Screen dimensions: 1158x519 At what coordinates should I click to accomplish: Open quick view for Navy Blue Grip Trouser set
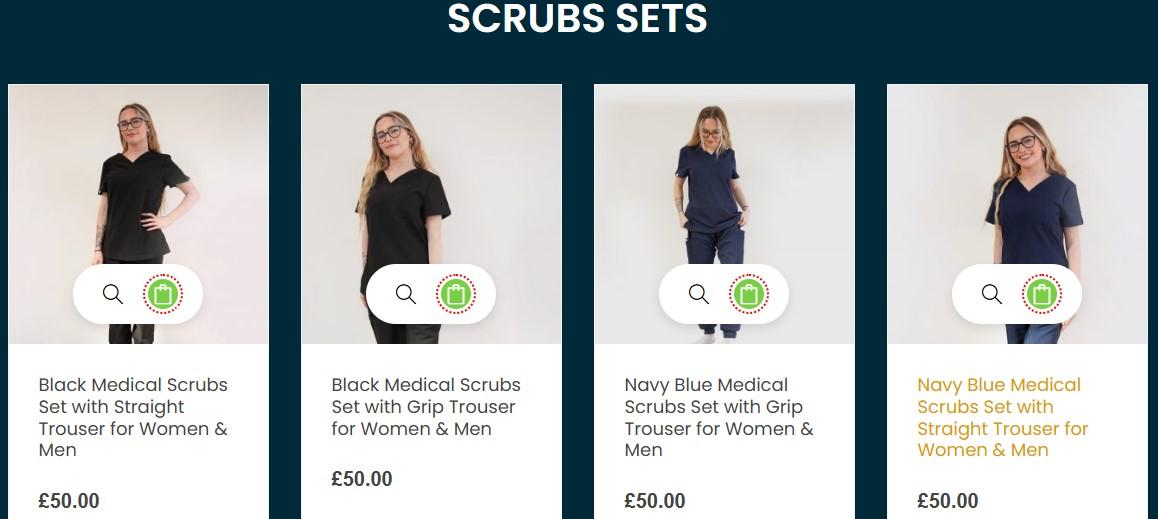[699, 294]
